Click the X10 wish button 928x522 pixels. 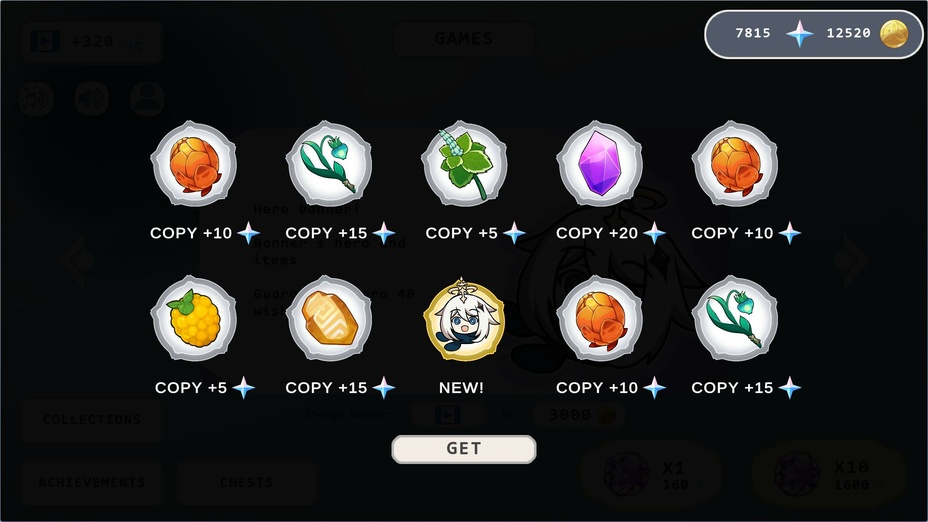[829, 475]
